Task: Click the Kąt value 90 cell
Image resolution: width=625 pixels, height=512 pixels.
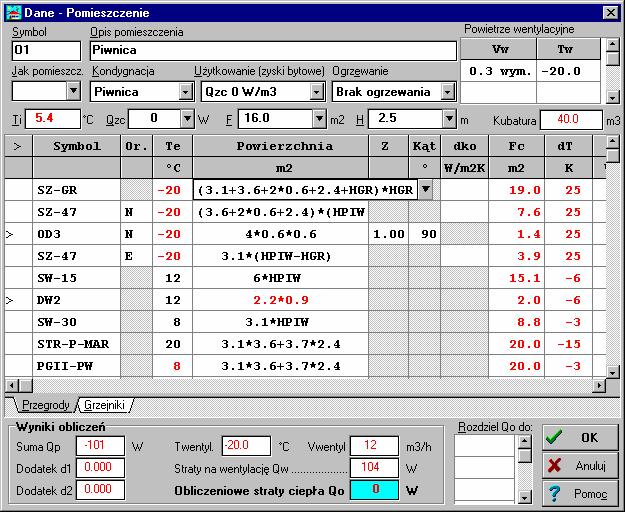Action: 425,234
